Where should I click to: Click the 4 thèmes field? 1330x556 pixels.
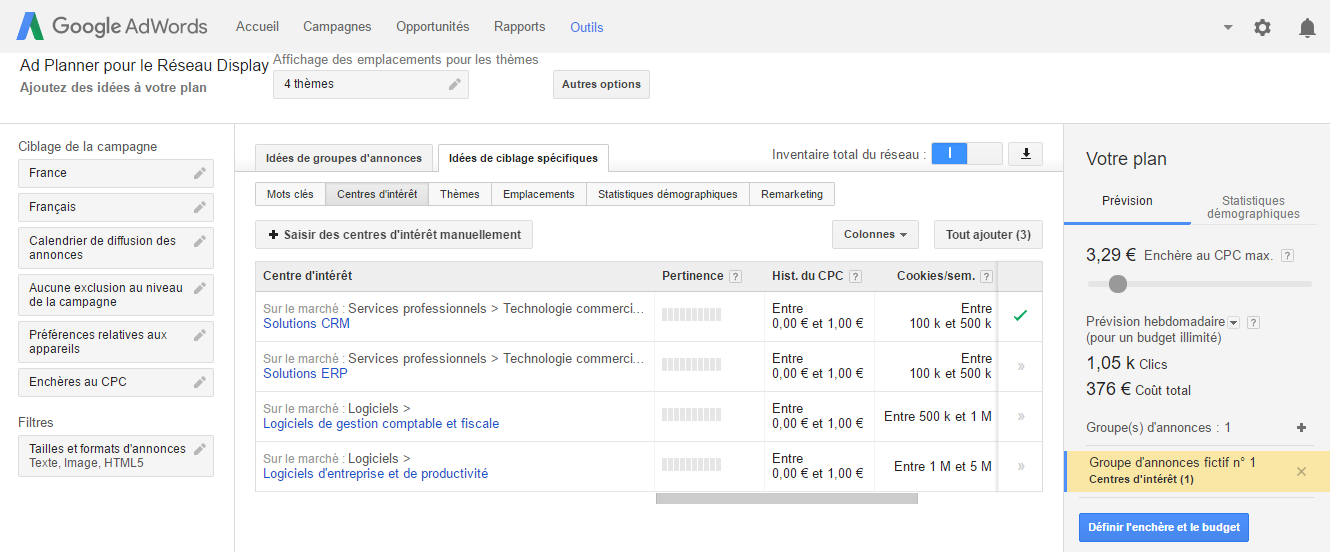[370, 85]
